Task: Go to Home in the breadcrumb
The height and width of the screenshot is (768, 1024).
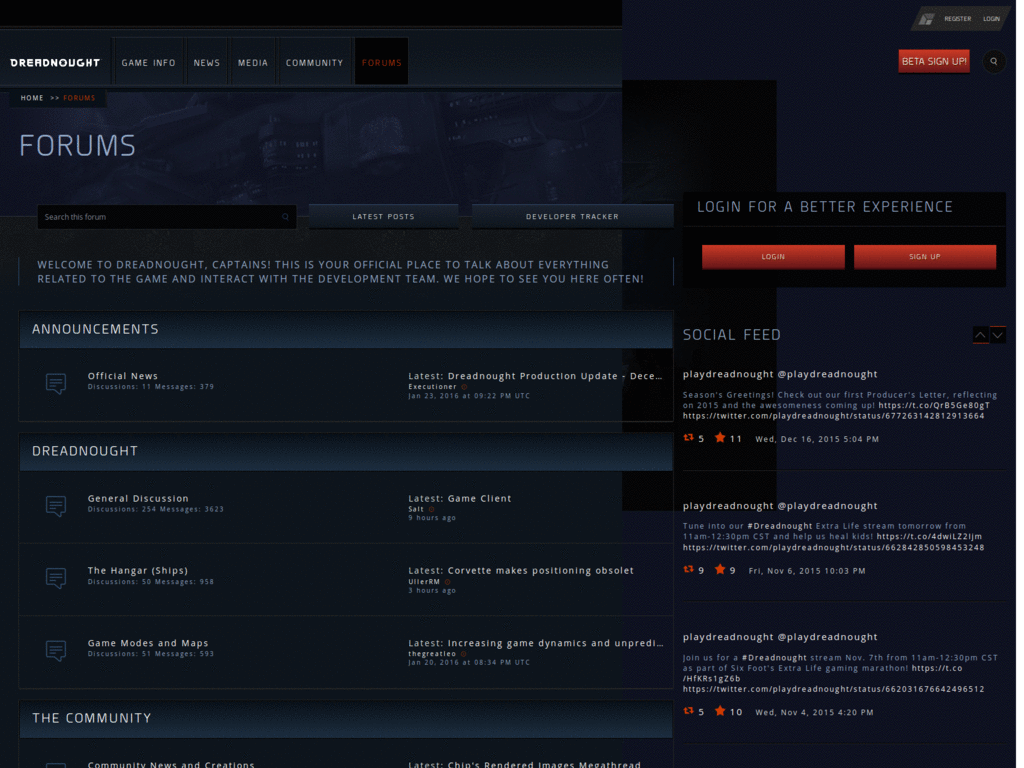Action: point(32,98)
